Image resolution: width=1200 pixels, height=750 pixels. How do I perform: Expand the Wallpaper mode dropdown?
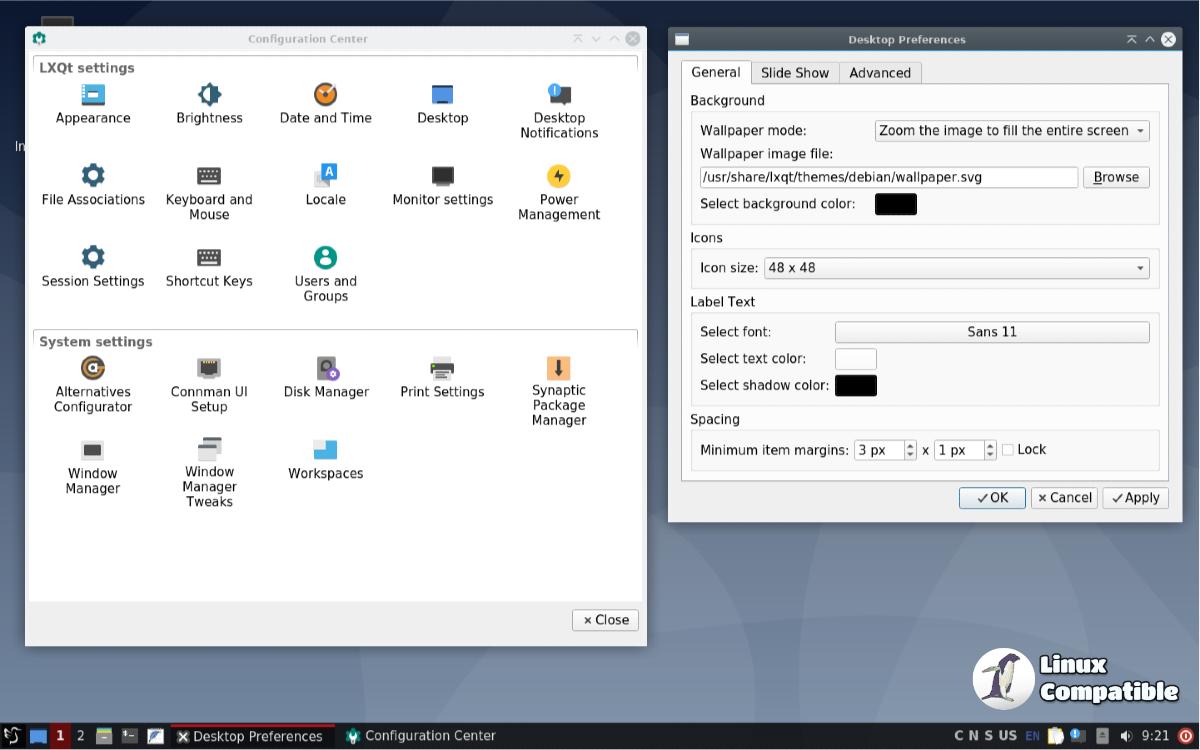(x=1011, y=131)
